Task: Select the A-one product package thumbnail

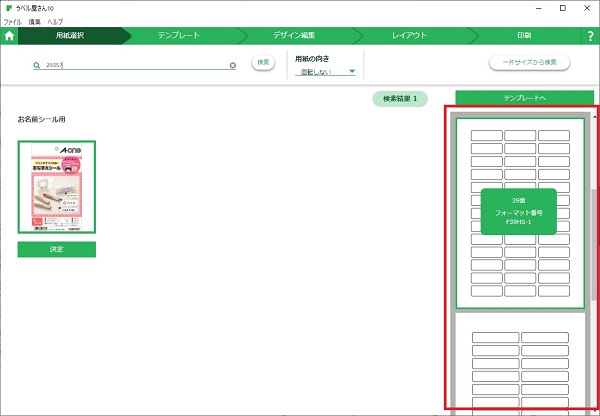Action: pyautogui.click(x=57, y=187)
